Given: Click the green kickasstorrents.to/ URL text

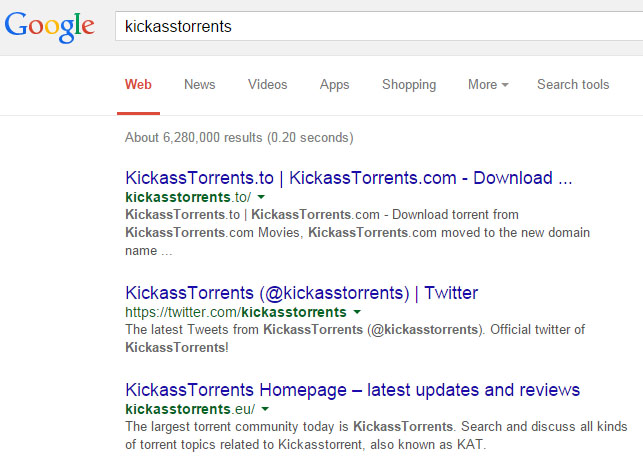Looking at the screenshot, I should pos(188,197).
